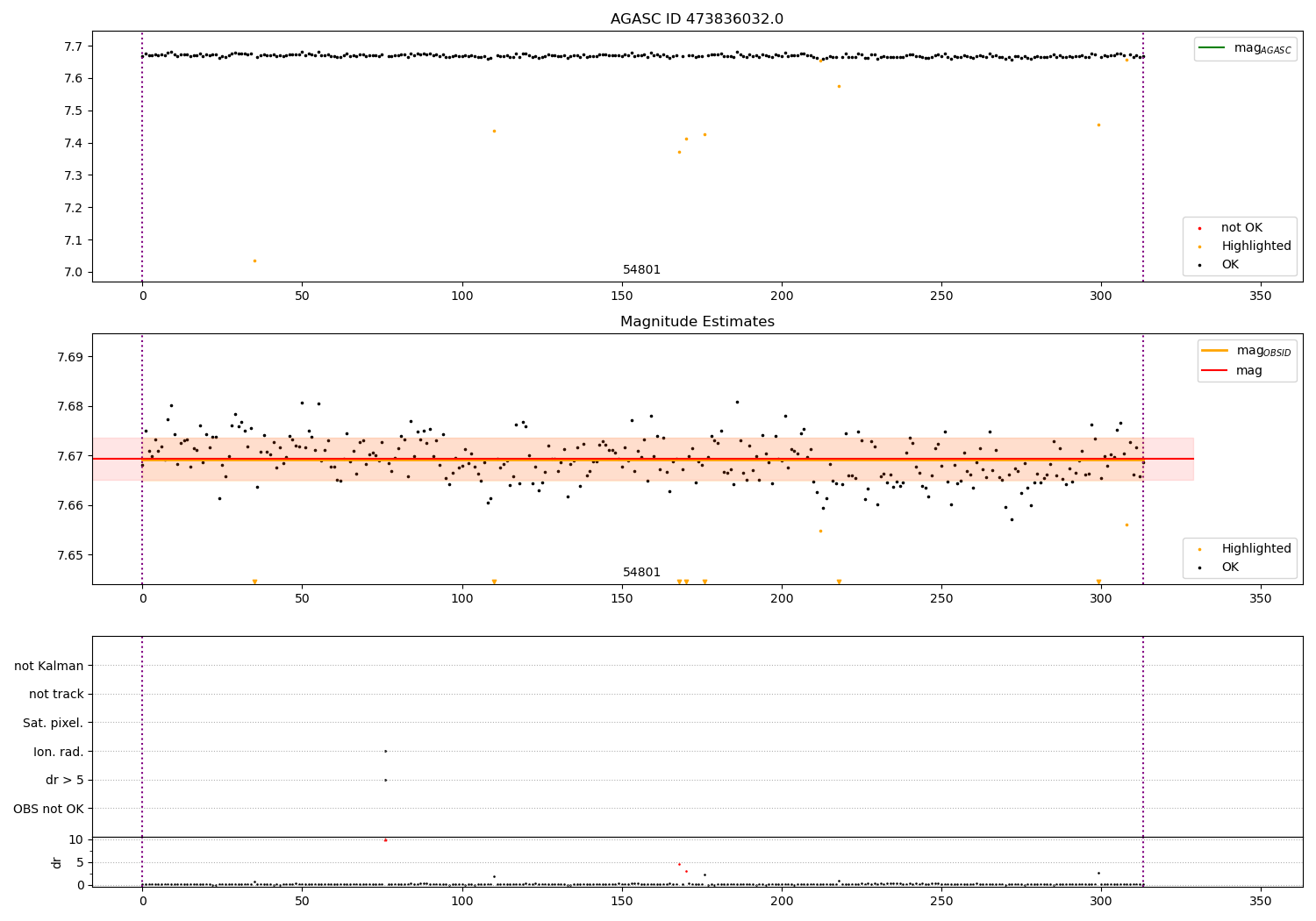Click the 'not Kalman' row label
Screen dimensions: 1316x921
pyautogui.click(x=49, y=667)
